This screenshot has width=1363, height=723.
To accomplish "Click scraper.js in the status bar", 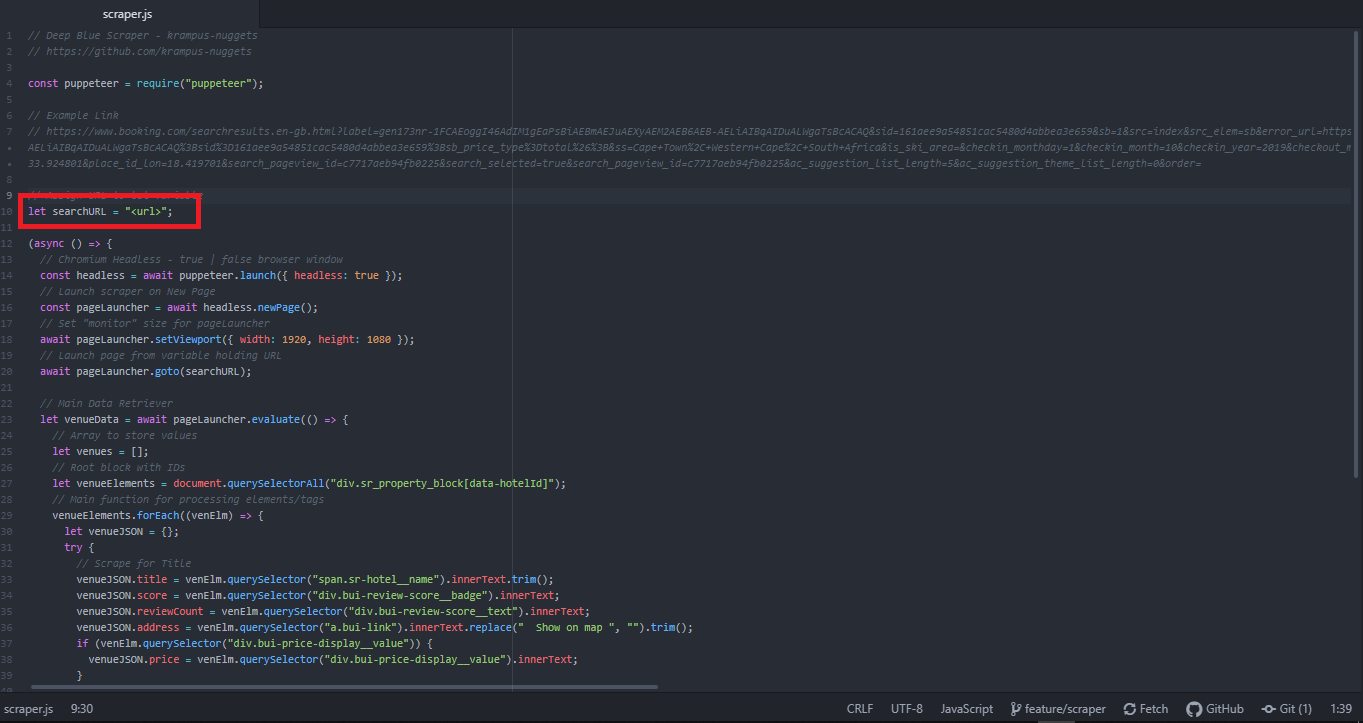I will point(27,709).
